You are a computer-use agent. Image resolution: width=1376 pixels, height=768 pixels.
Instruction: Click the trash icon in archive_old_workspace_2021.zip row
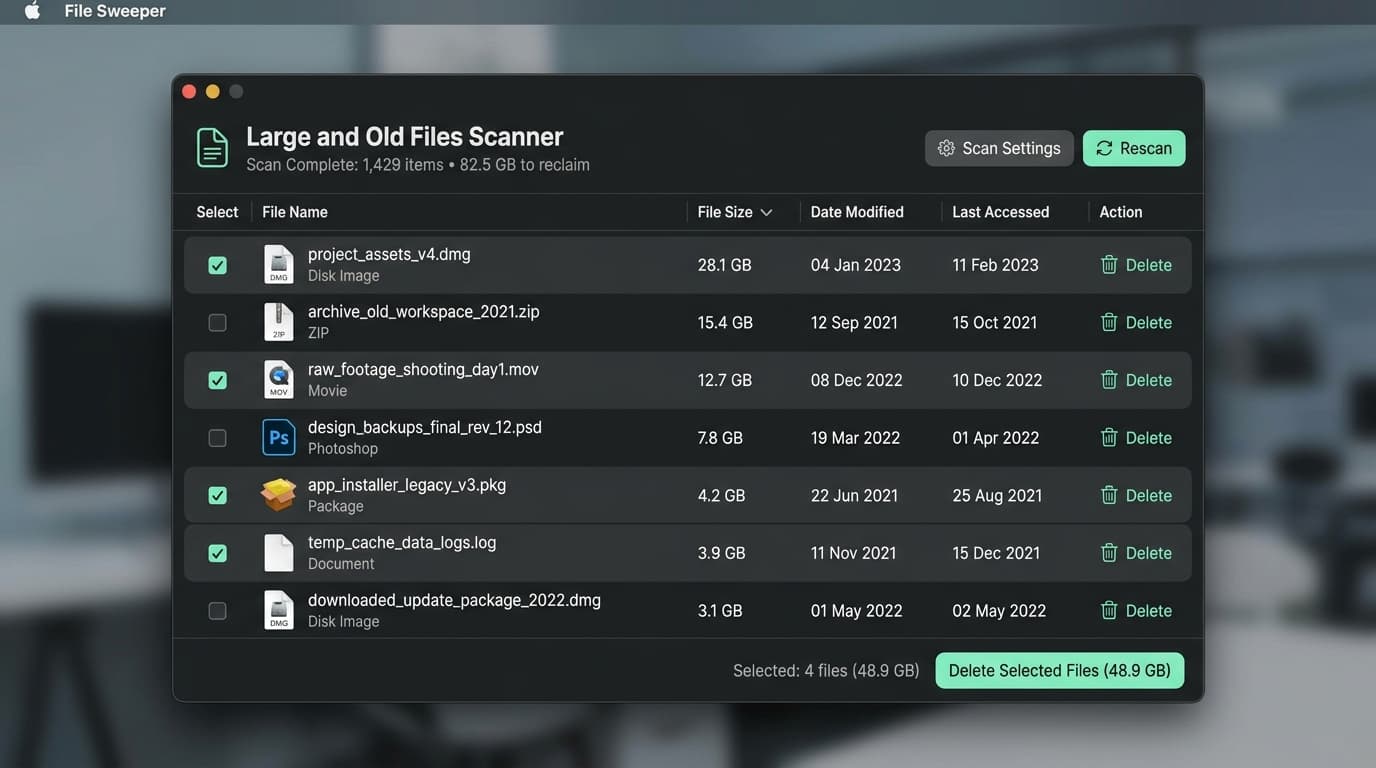[x=1109, y=322]
